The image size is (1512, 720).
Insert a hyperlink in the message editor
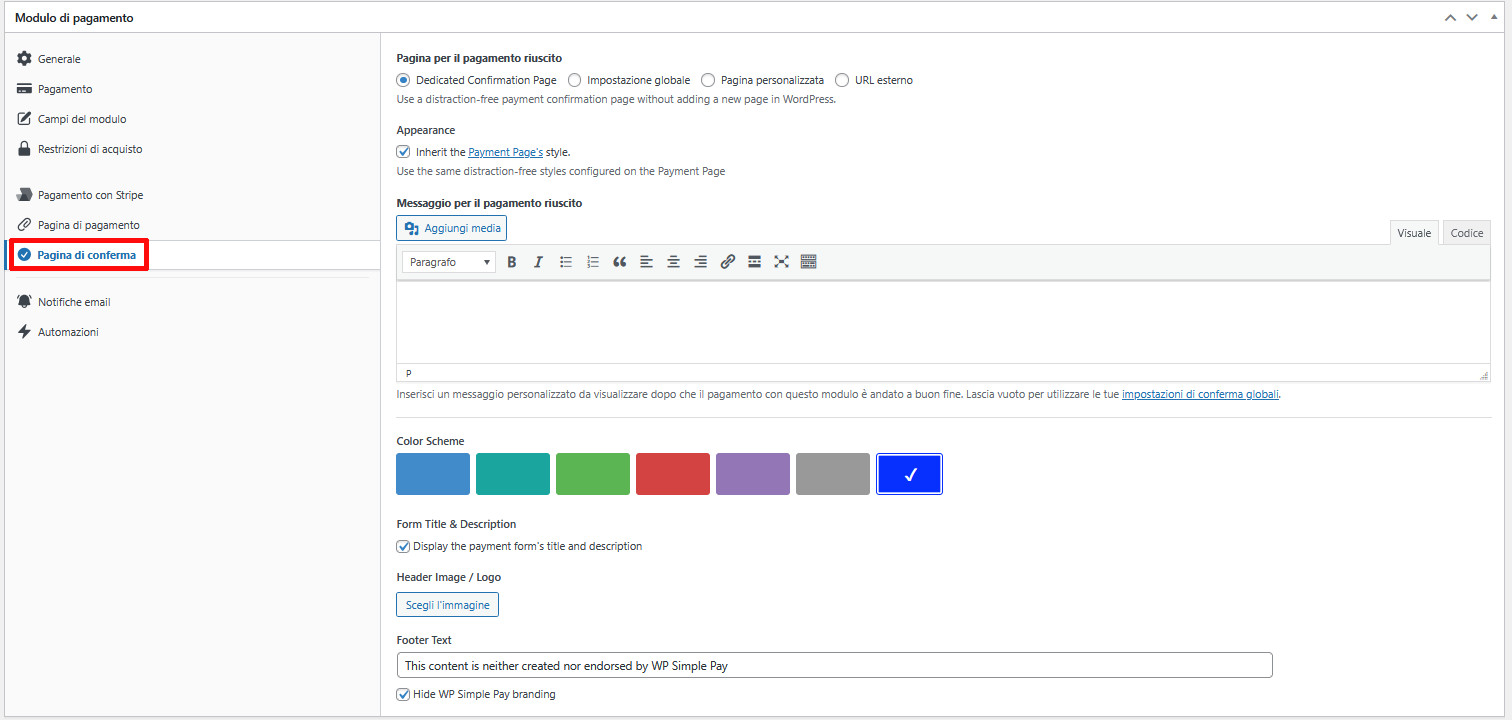pyautogui.click(x=727, y=261)
